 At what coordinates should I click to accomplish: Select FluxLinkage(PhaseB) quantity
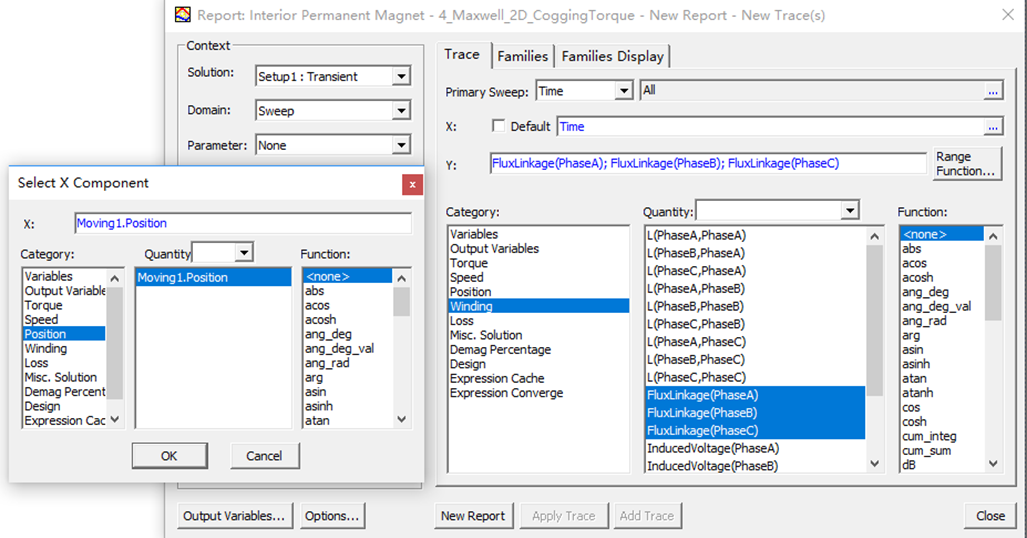(755, 412)
